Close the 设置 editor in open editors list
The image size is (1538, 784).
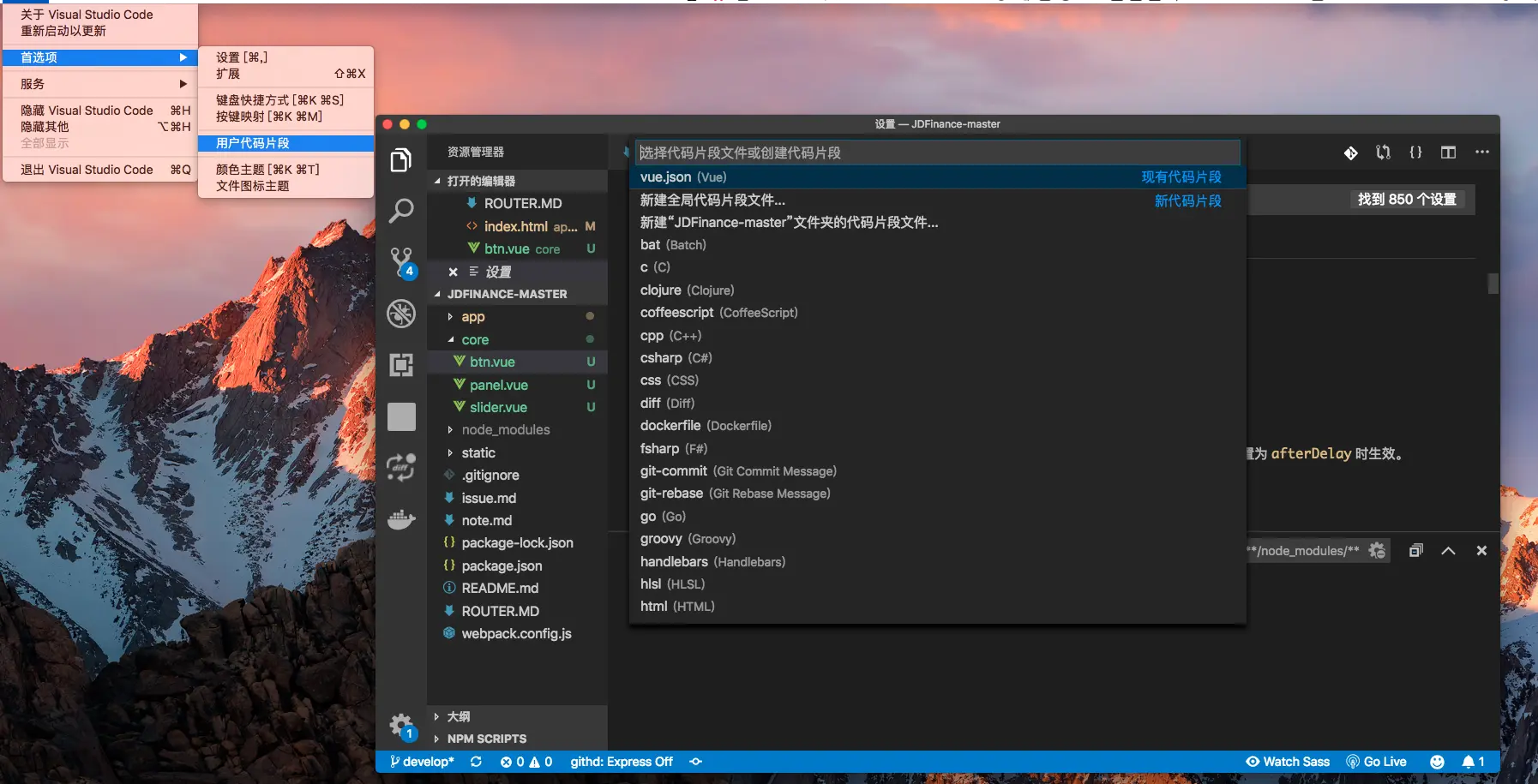tap(453, 272)
